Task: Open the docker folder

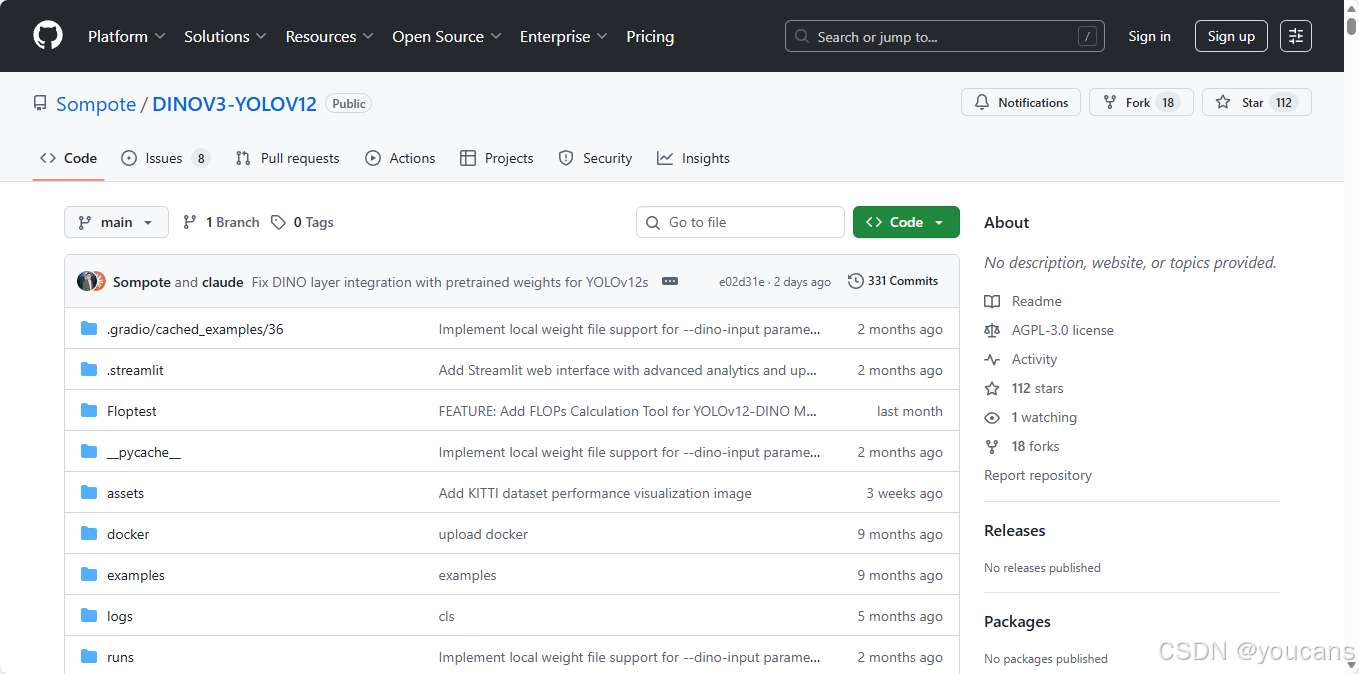Action: (128, 534)
